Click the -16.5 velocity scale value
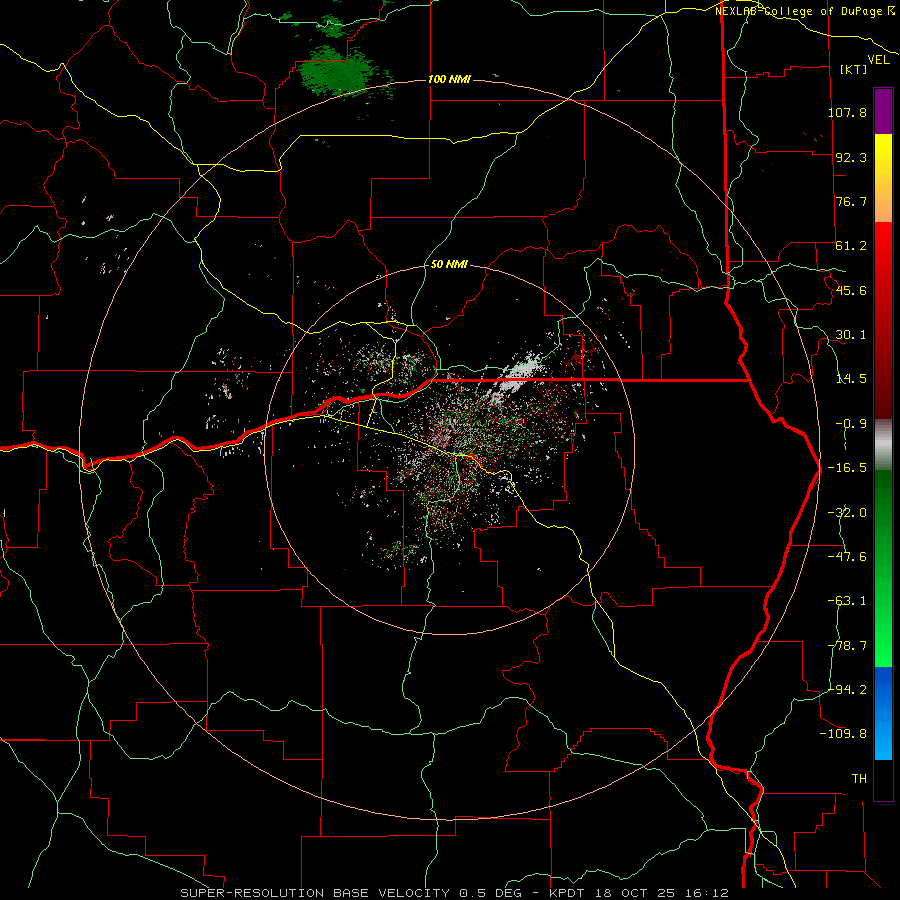The height and width of the screenshot is (900, 900). coord(847,468)
